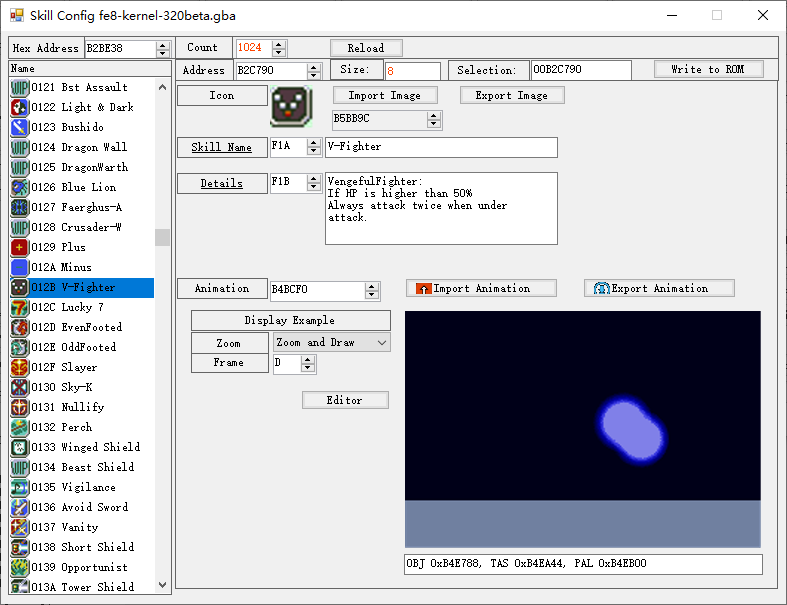Select the 013A Tower Shield row

click(82, 586)
